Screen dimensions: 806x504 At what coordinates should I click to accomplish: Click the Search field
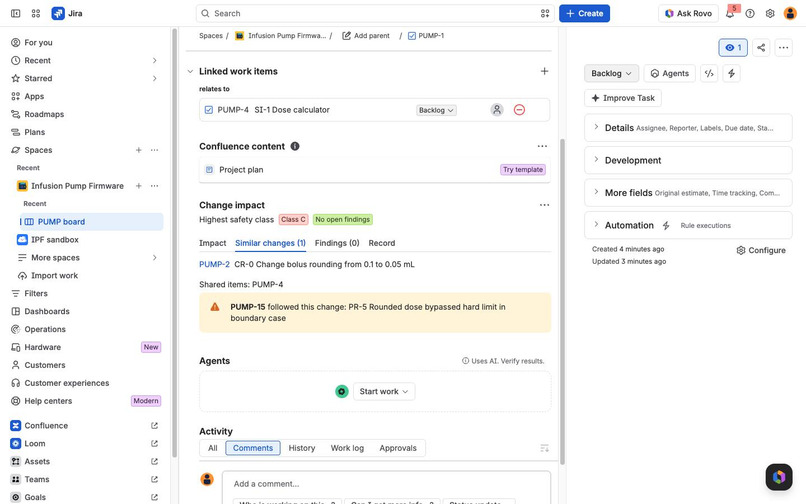pyautogui.click(x=374, y=13)
